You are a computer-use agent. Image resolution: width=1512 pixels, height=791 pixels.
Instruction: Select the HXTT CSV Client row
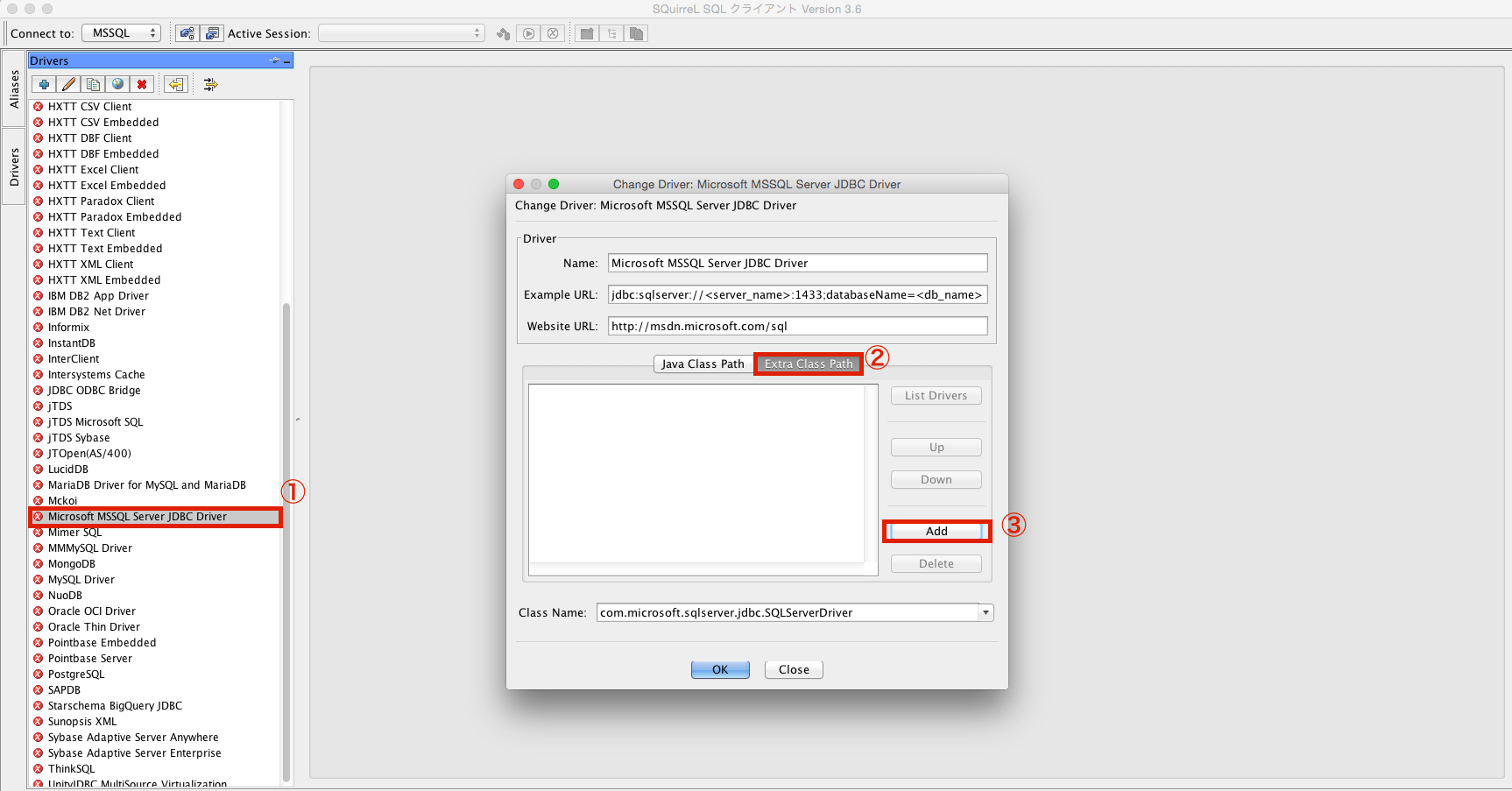(x=156, y=106)
